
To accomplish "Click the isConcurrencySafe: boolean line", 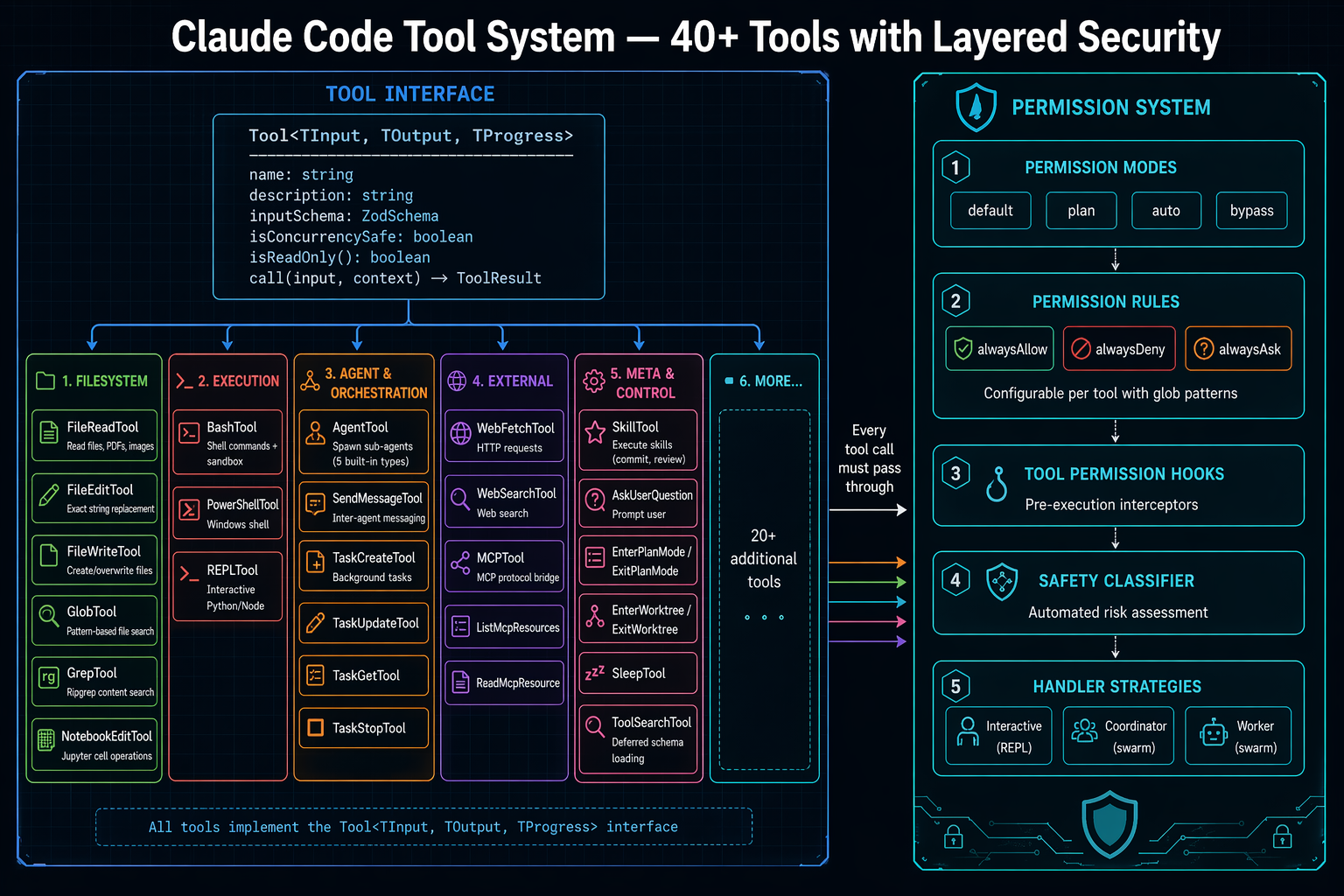I will (360, 237).
